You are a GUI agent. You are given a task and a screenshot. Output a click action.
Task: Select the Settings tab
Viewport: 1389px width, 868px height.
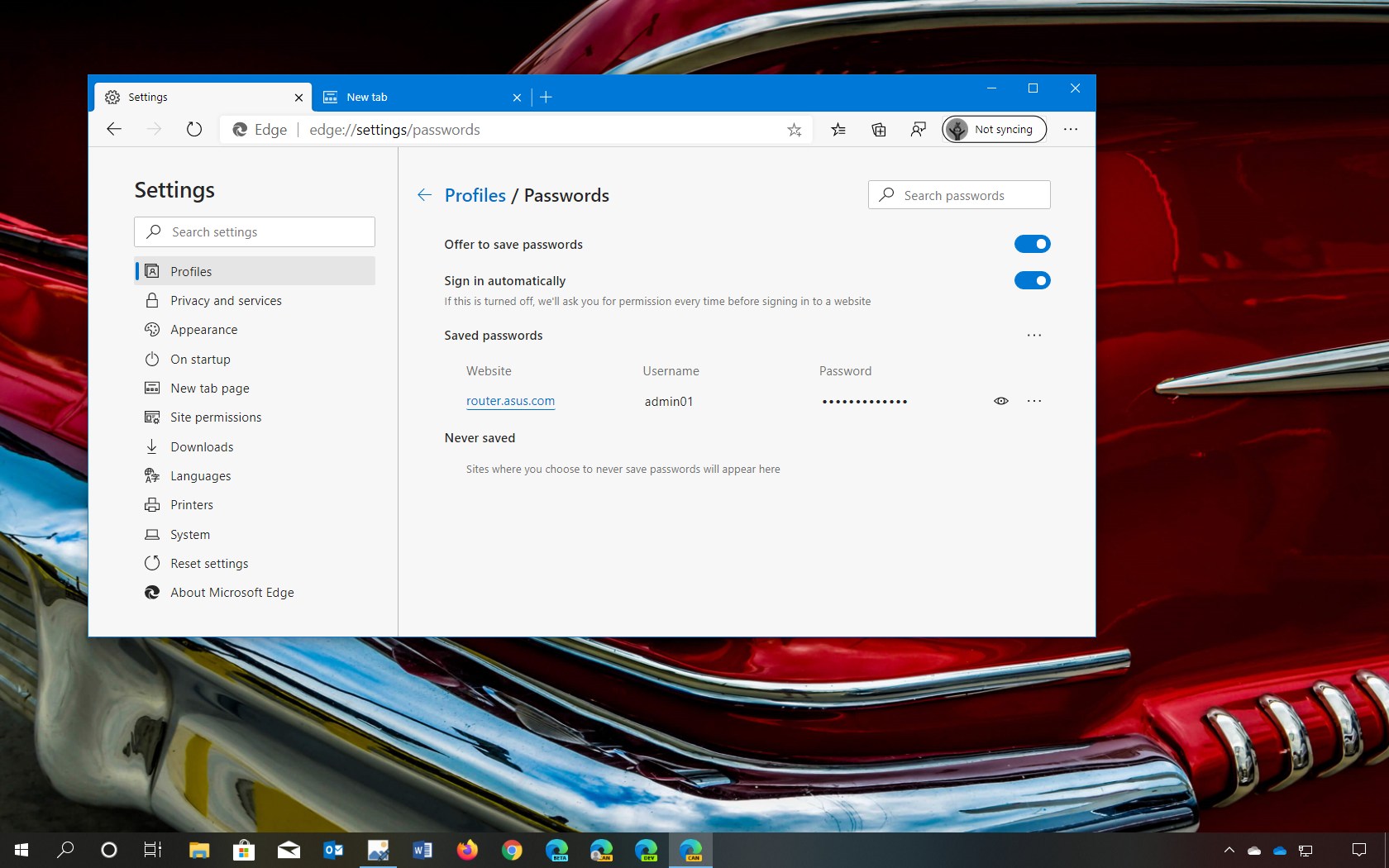203,97
